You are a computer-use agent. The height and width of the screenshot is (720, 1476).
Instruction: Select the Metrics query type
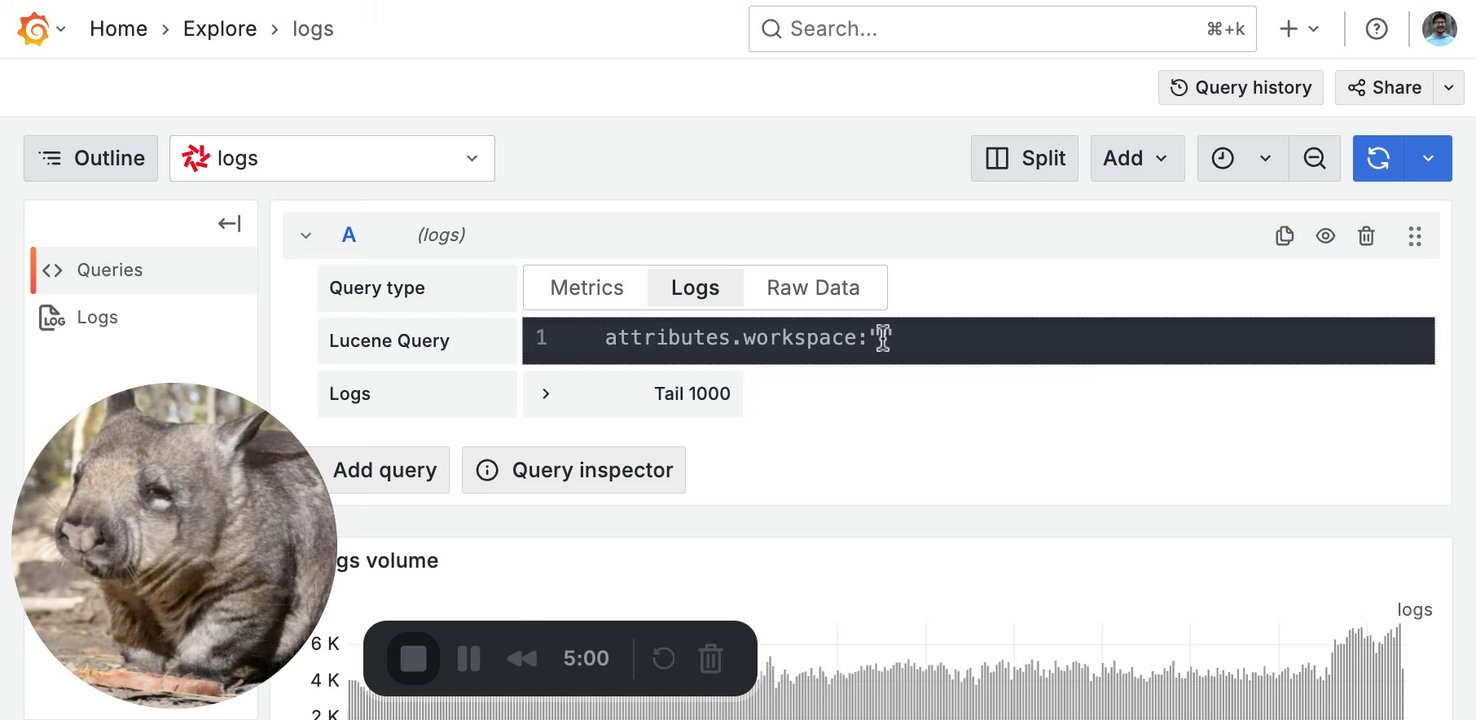click(586, 287)
